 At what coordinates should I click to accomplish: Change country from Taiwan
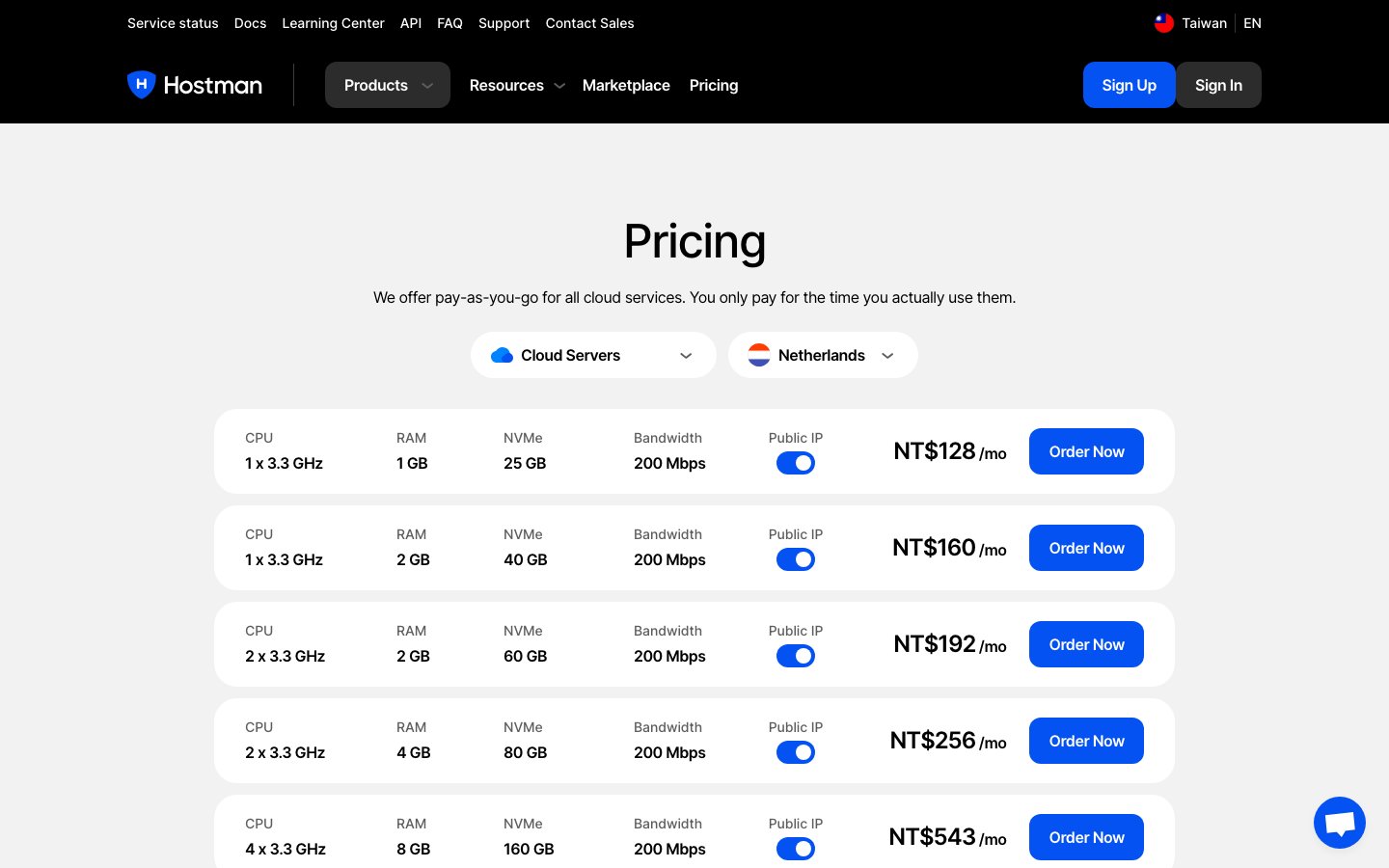tap(1191, 23)
